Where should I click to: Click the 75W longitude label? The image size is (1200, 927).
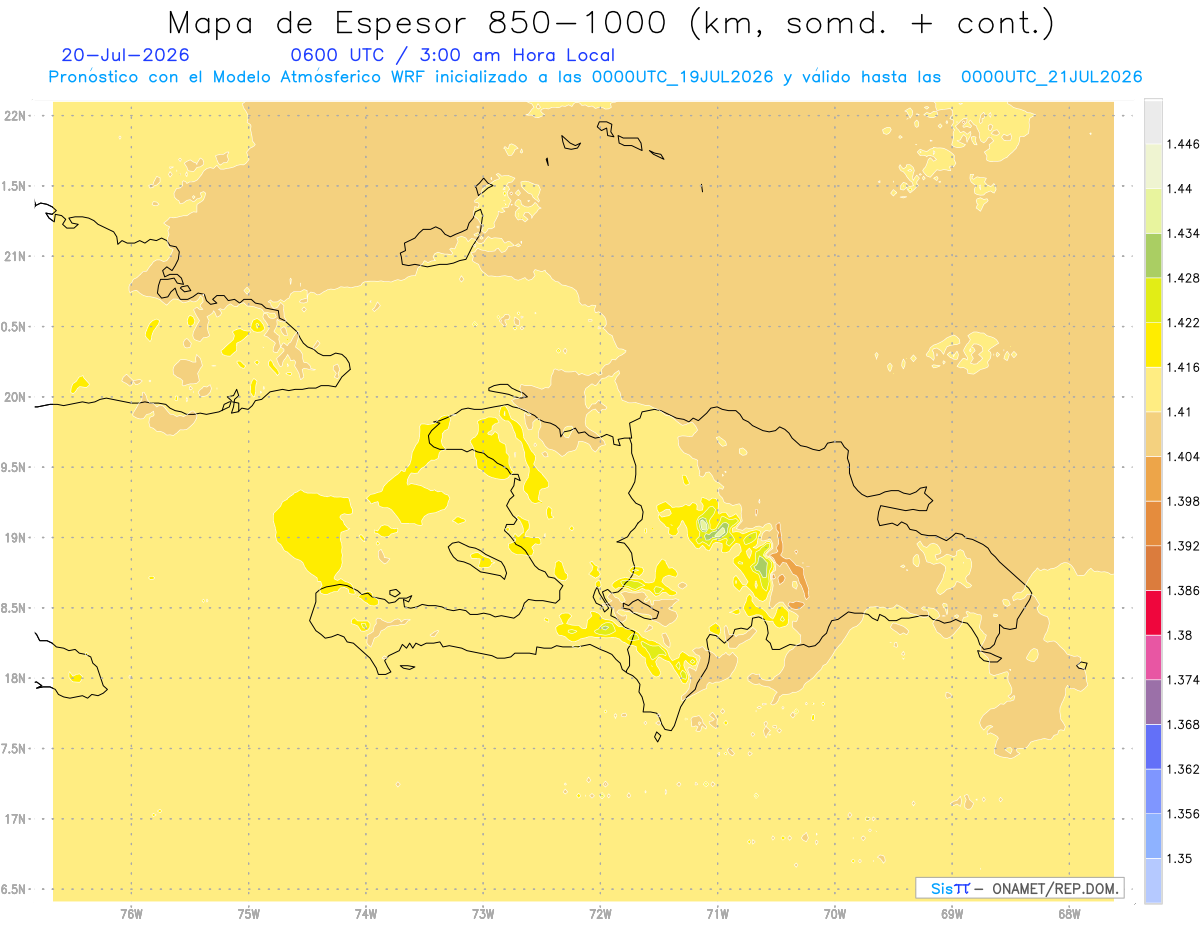click(x=249, y=913)
